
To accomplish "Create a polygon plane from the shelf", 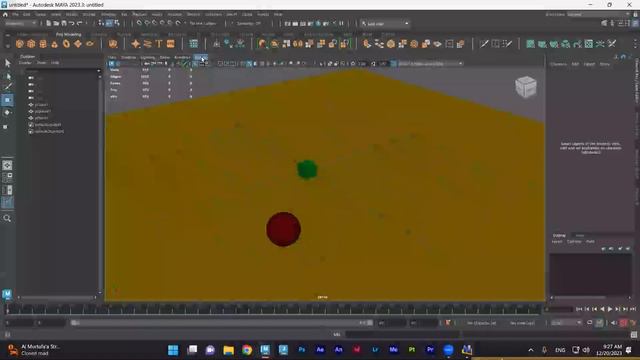I will [x=78, y=44].
